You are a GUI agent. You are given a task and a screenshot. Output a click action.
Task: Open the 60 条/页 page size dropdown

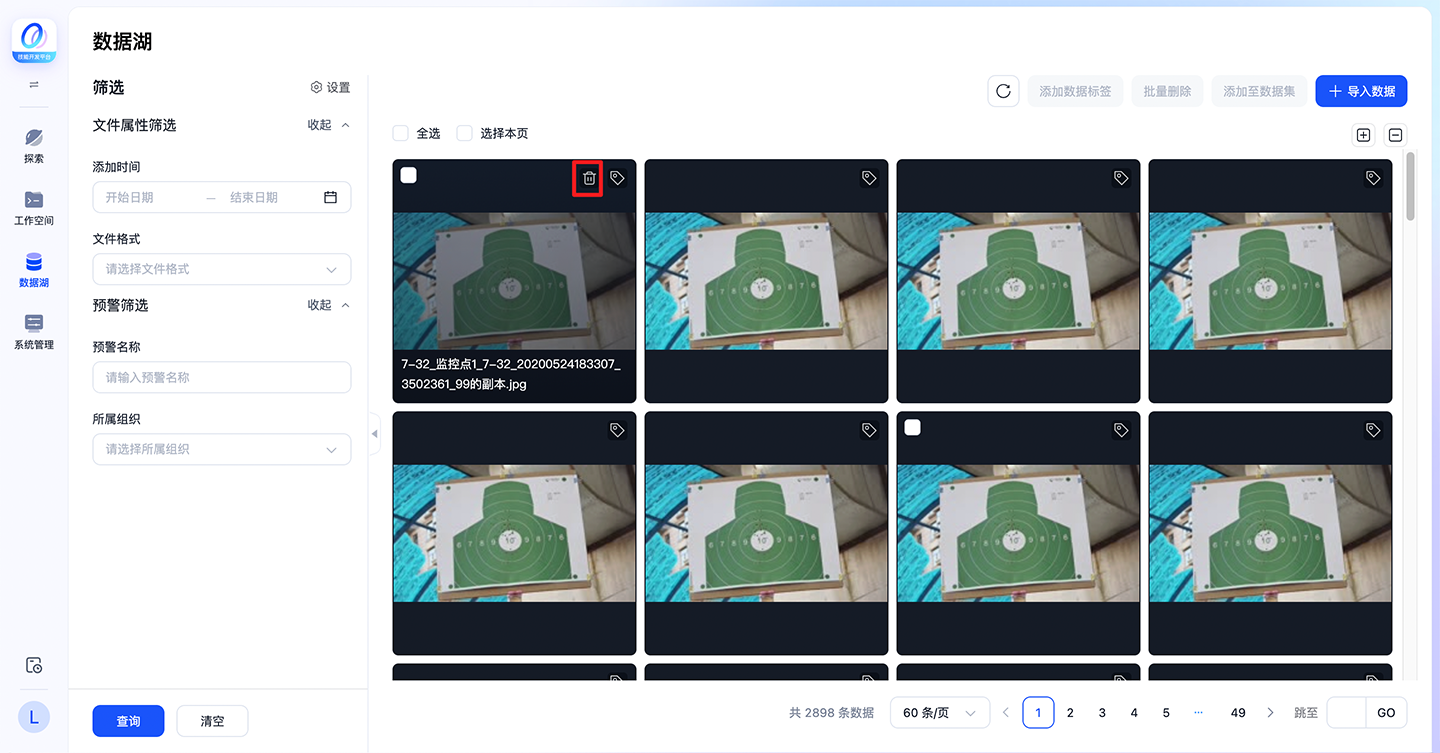940,713
